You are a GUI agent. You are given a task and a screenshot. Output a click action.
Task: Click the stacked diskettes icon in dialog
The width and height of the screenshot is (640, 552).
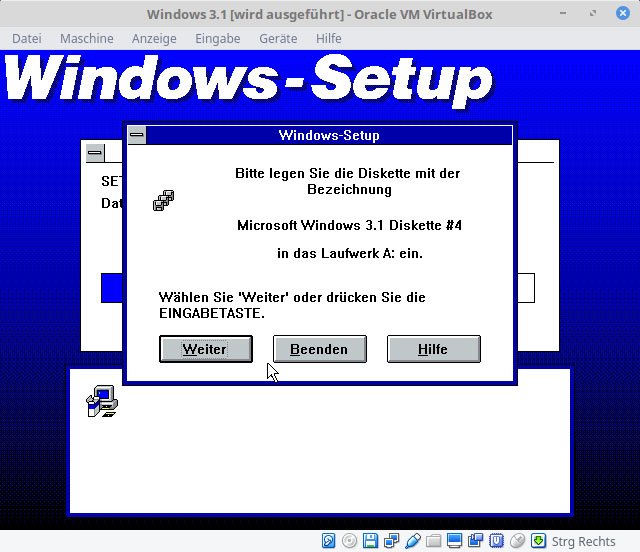tap(164, 200)
